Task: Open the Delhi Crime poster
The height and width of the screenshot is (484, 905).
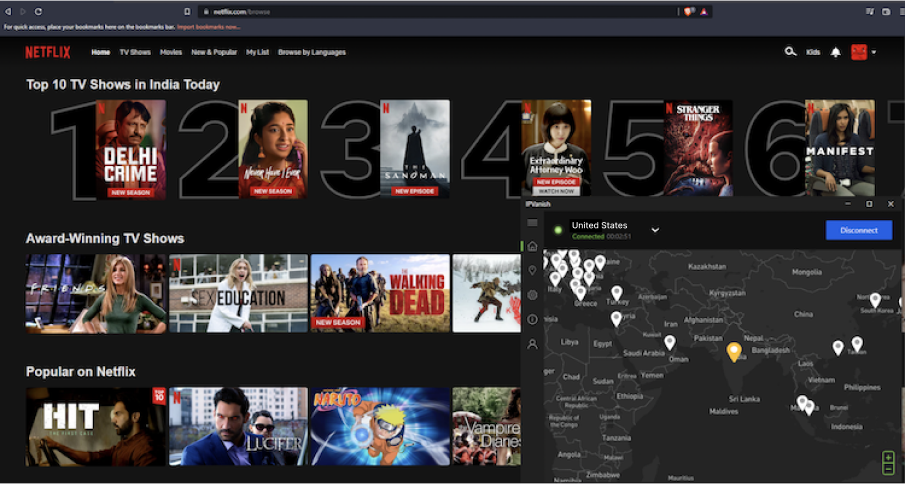Action: (130, 149)
